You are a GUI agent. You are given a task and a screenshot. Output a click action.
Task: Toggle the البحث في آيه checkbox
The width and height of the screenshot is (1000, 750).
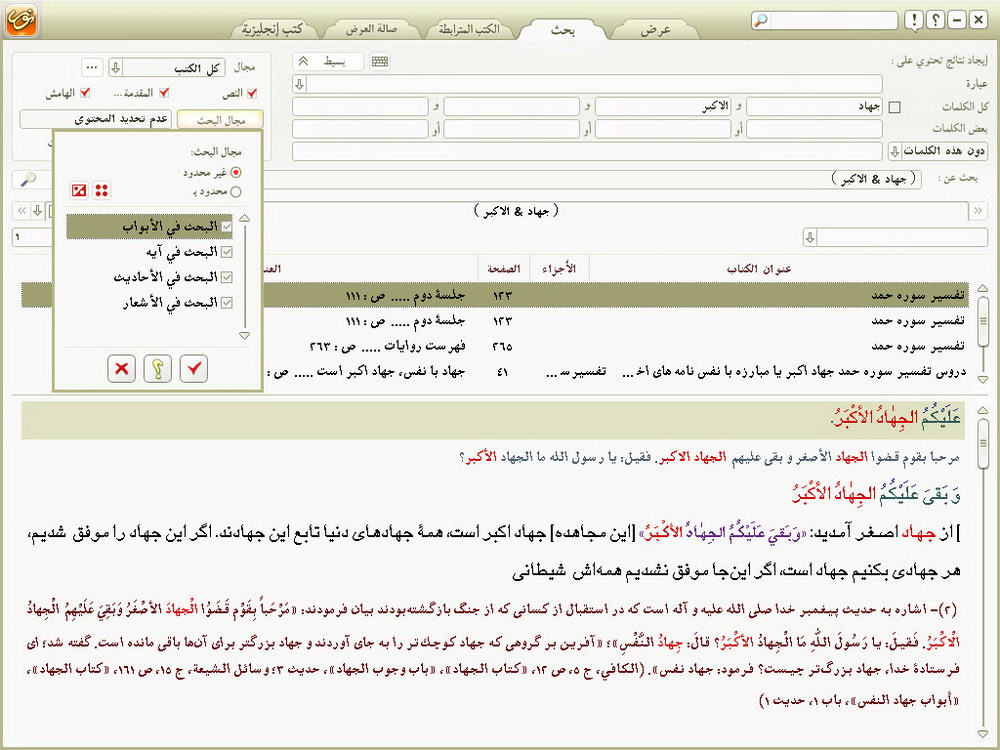(x=226, y=252)
